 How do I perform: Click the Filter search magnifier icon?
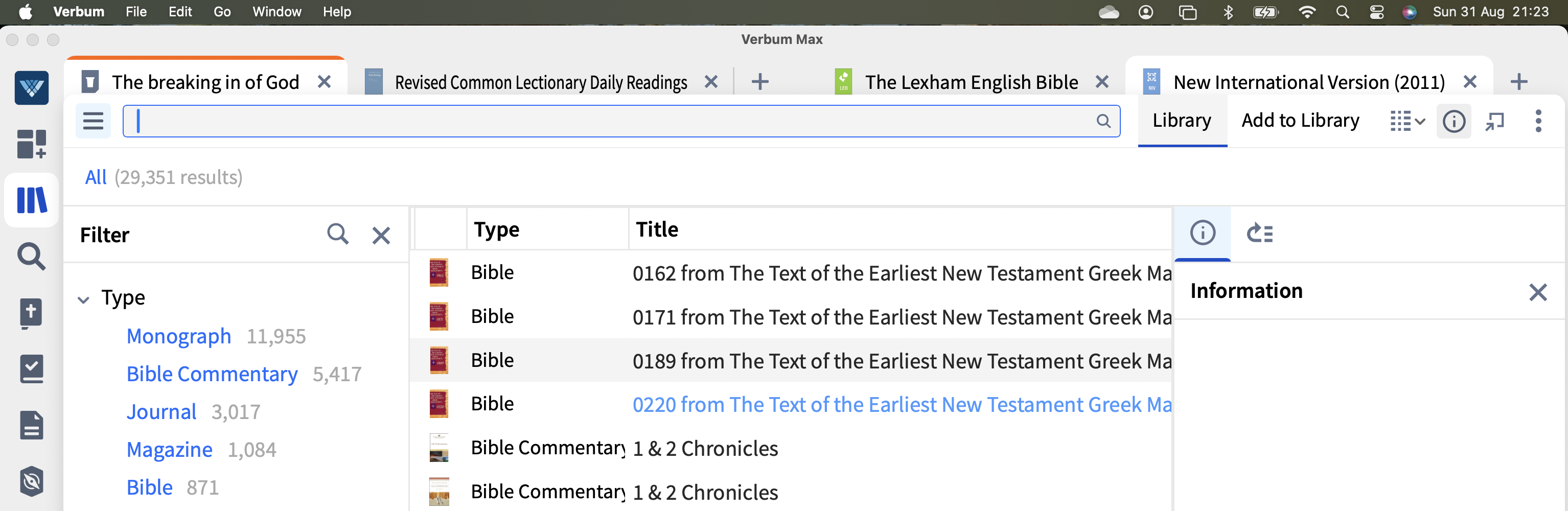point(338,234)
